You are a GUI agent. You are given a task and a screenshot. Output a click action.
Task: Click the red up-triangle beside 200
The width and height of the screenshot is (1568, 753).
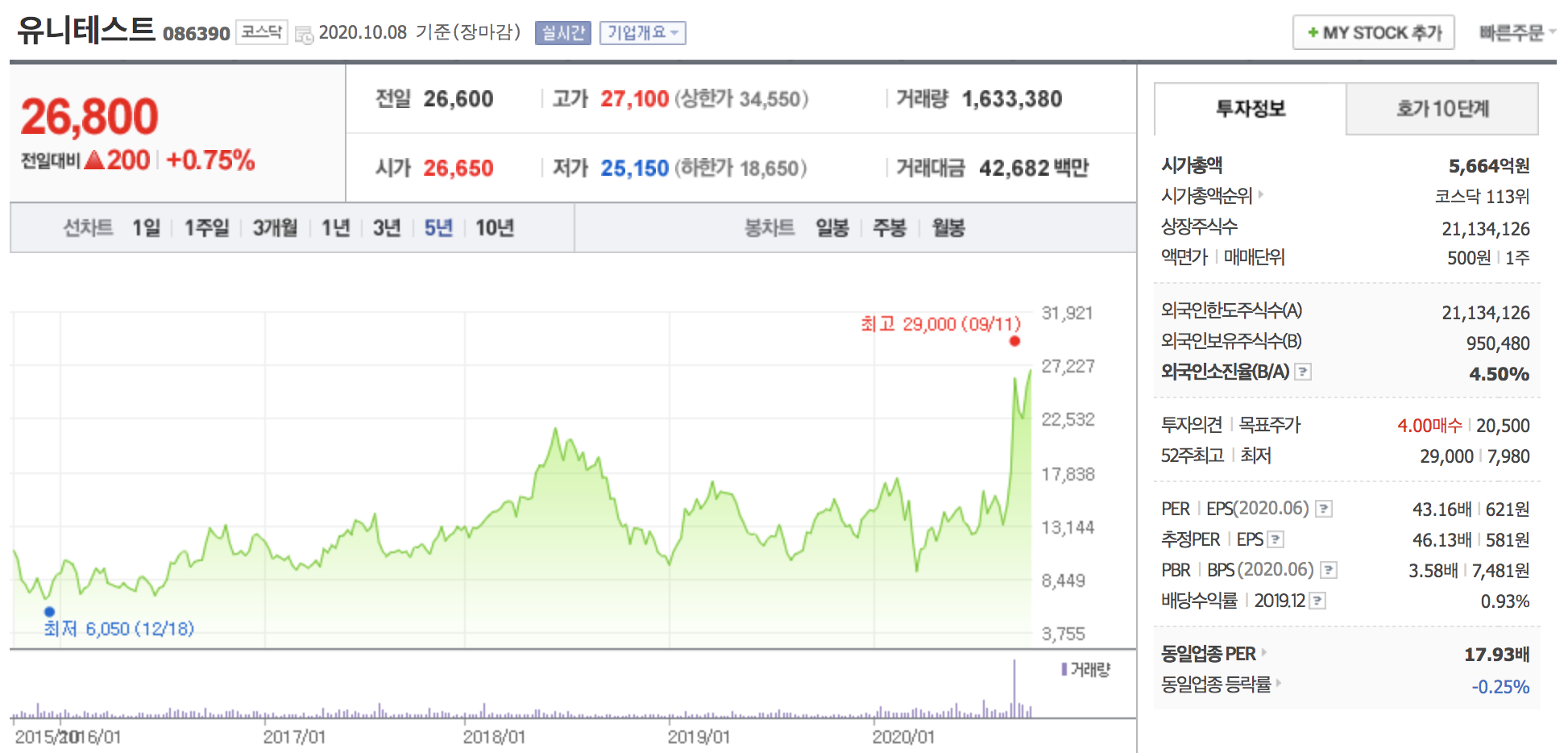point(94,160)
